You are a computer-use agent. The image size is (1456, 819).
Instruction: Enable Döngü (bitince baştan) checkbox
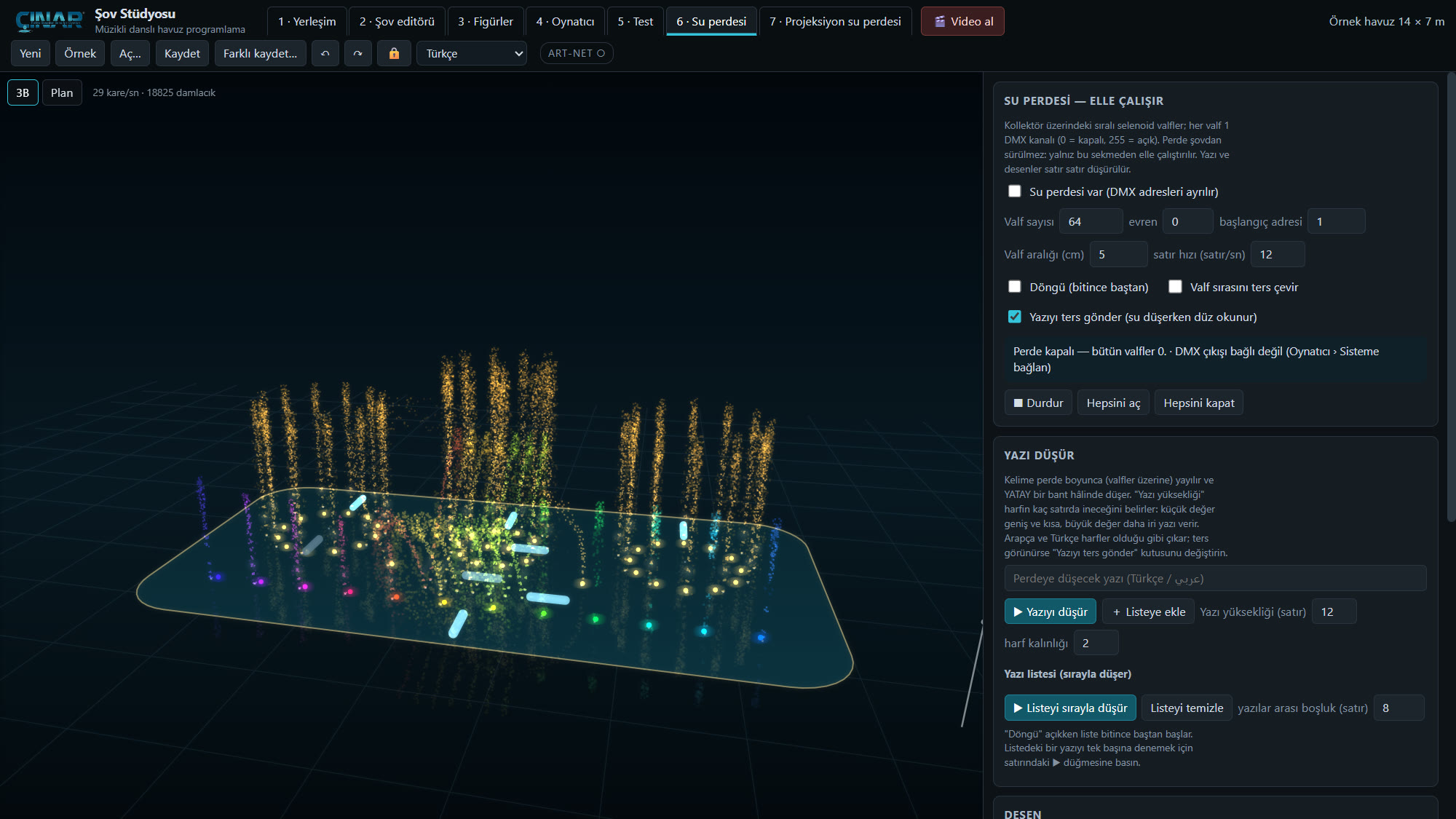pyautogui.click(x=1014, y=287)
